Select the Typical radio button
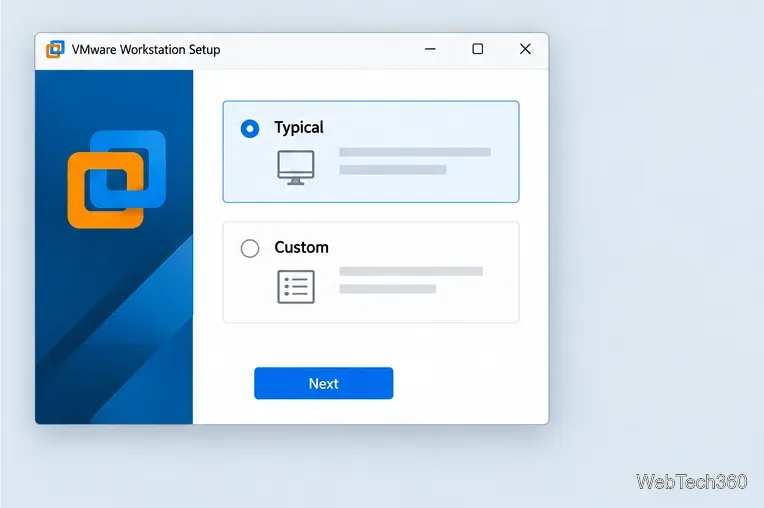The image size is (764, 508). 250,129
